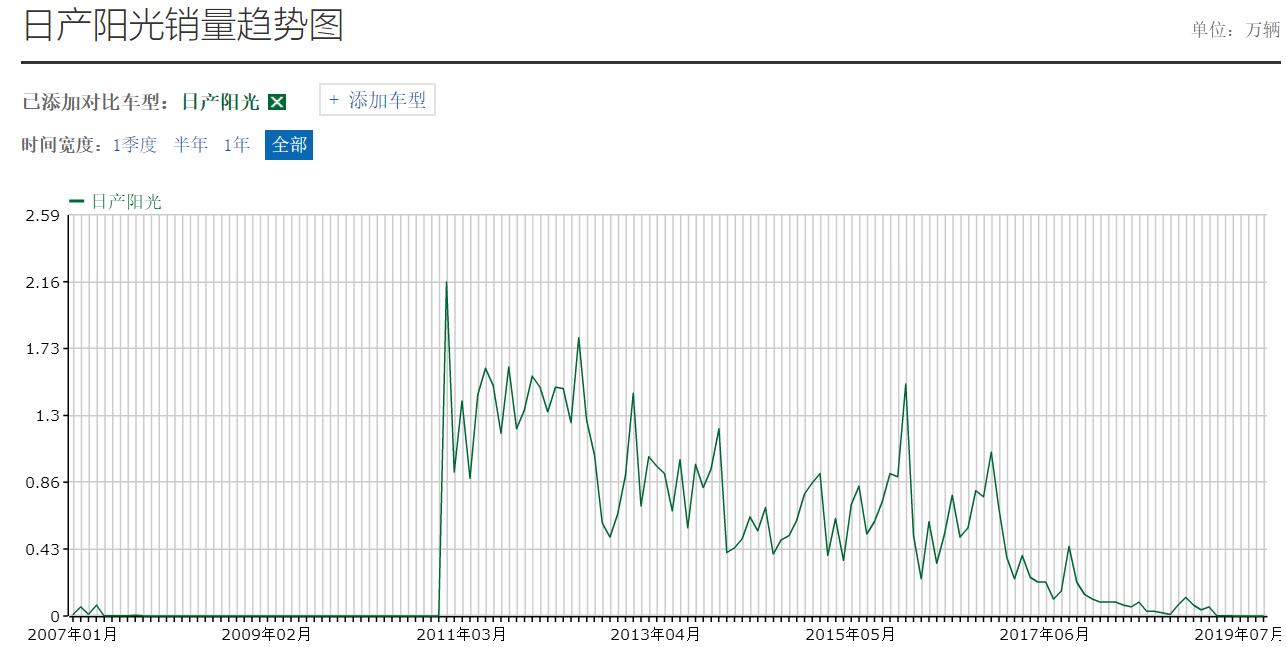The height and width of the screenshot is (647, 1286).
Task: Click the 2.16 y-axis label
Action: point(43,283)
